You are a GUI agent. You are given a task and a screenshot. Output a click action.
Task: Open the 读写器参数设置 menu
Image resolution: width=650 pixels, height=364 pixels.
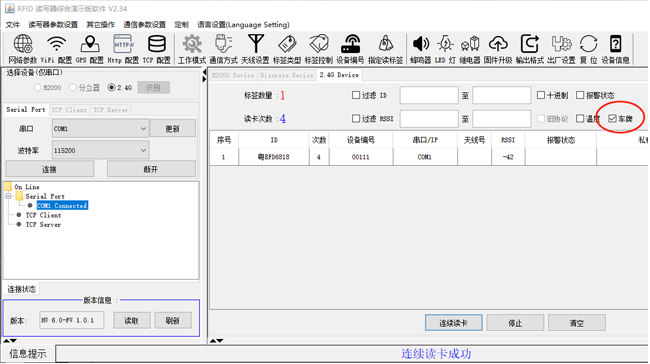(x=53, y=25)
